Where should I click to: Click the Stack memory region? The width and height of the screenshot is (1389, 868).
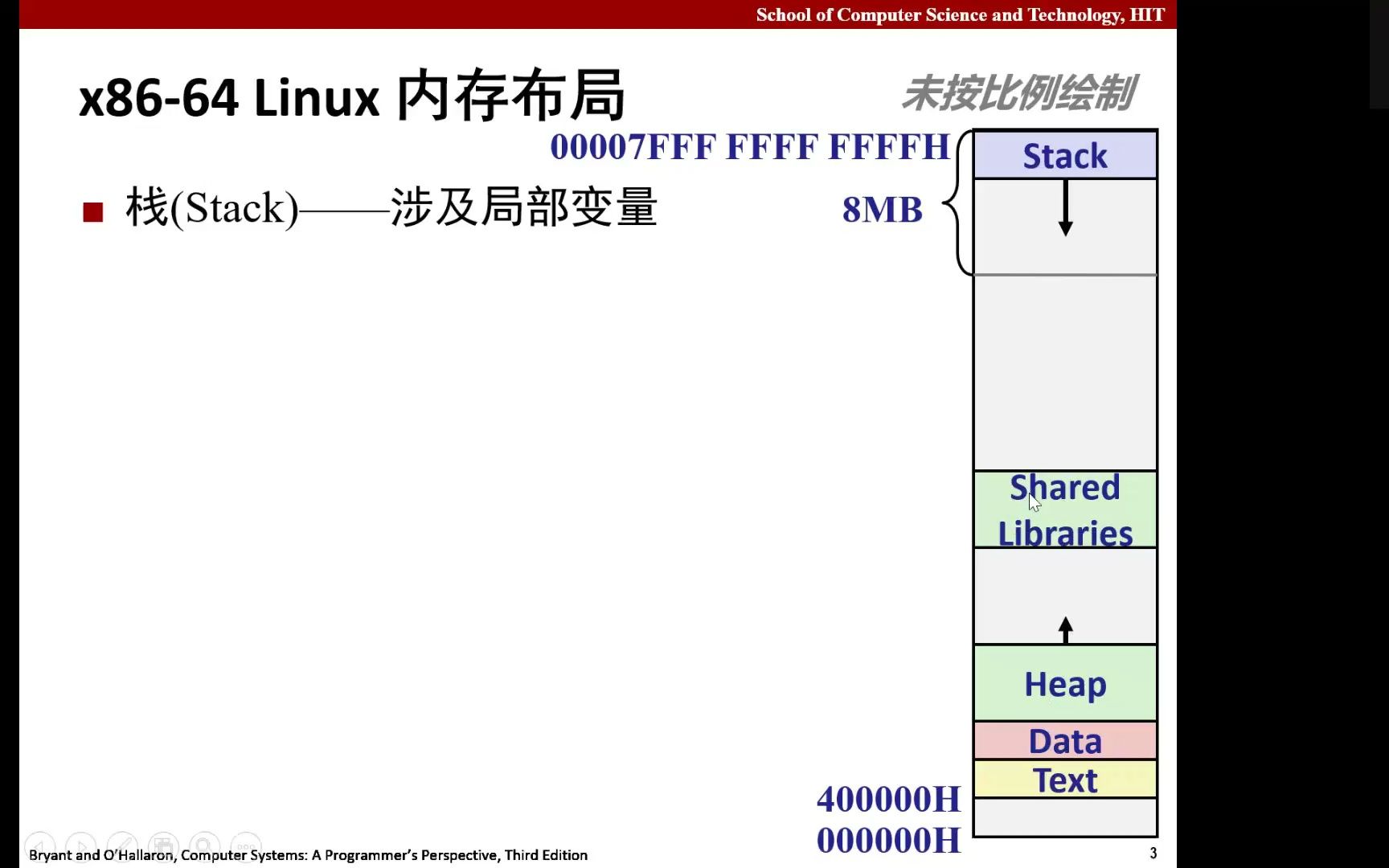1065,155
